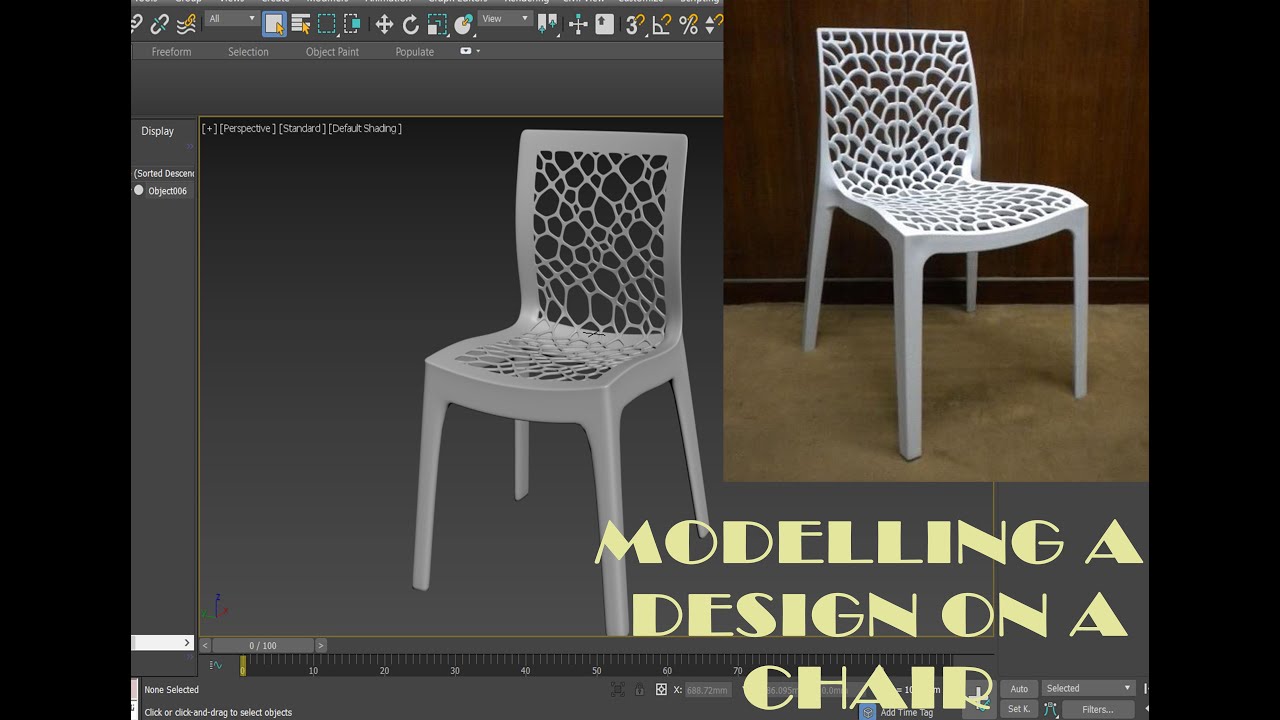The width and height of the screenshot is (1280, 720).
Task: Open the Object Paint ribbon tab
Action: click(332, 52)
